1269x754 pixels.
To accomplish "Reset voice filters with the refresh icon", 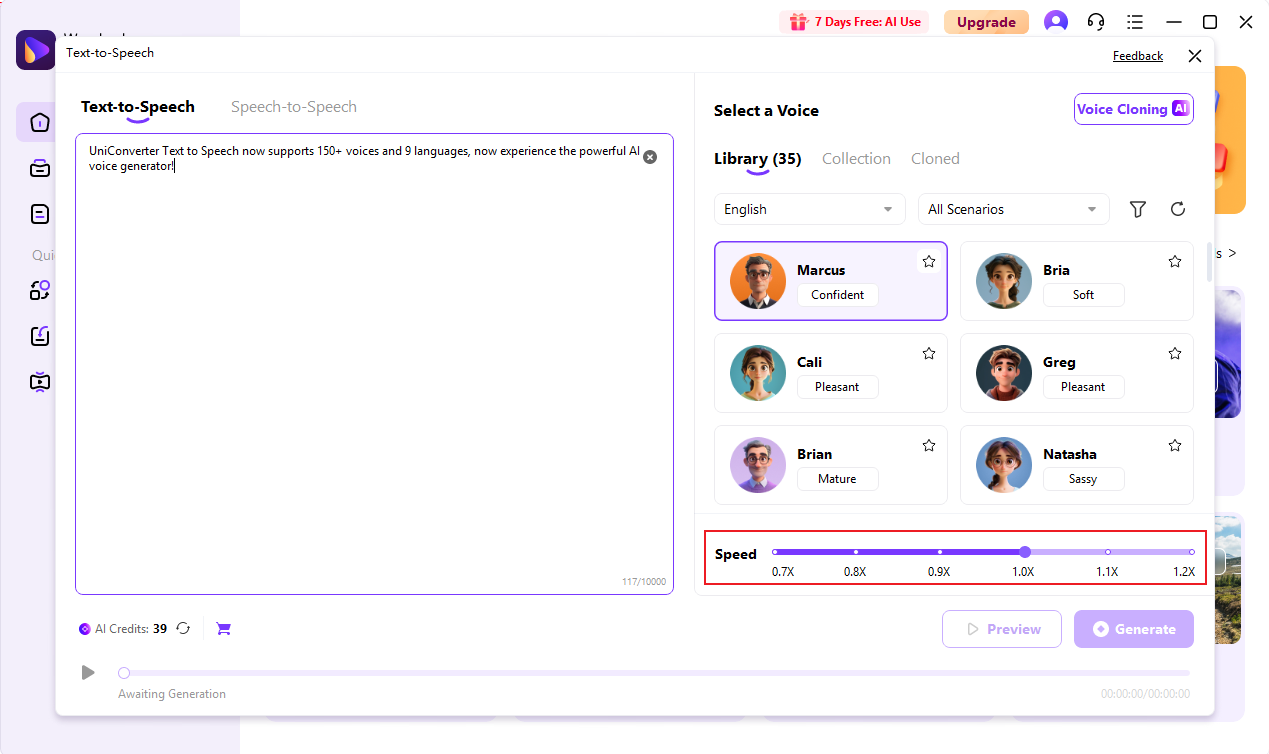I will [1178, 209].
